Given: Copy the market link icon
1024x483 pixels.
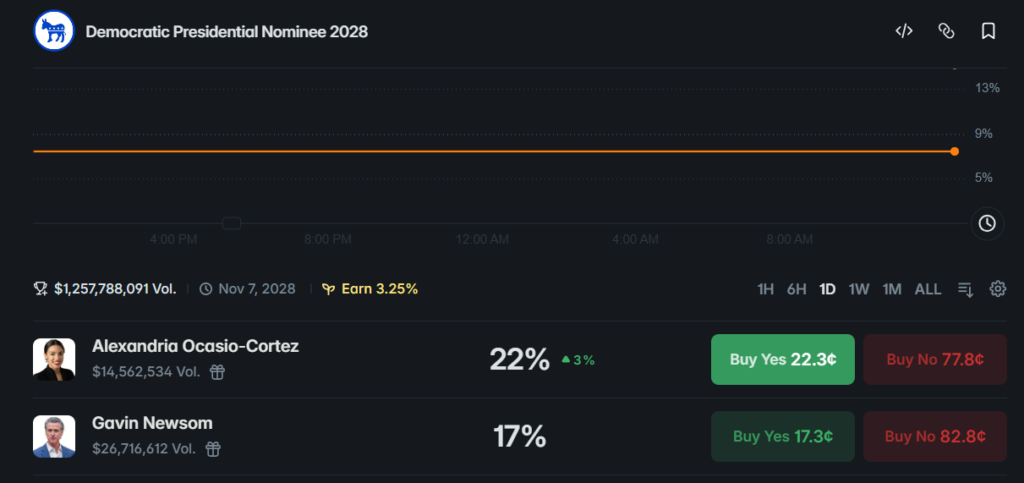Looking at the screenshot, I should [946, 31].
